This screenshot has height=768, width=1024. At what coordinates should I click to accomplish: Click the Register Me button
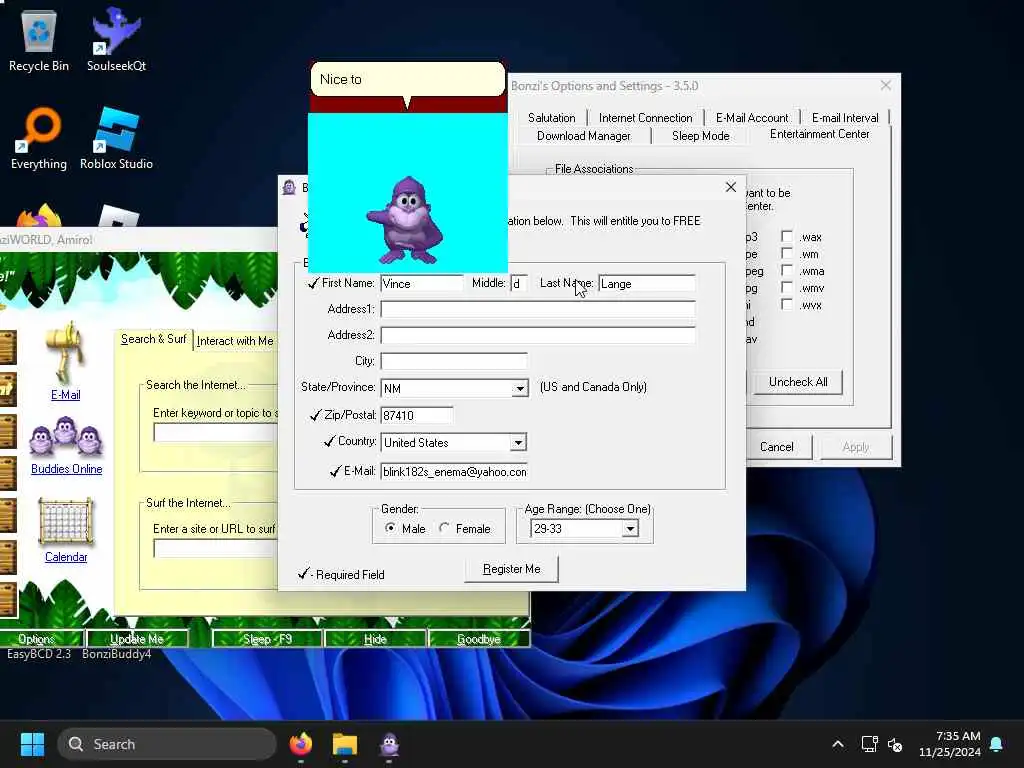coord(511,569)
